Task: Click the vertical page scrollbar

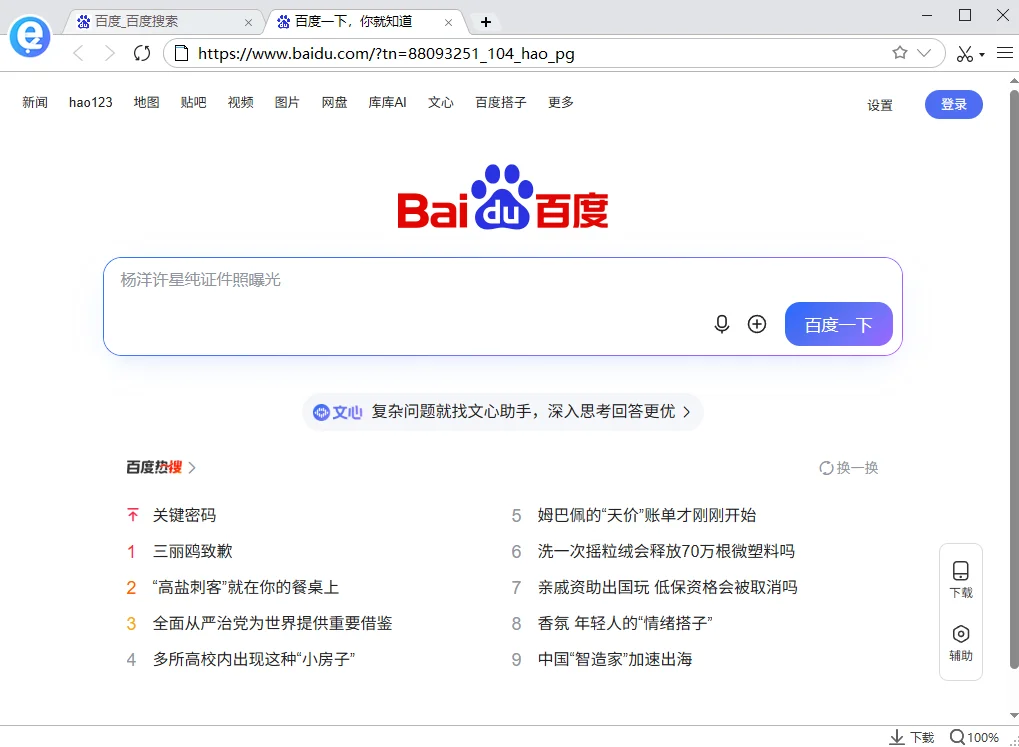Action: [1014, 380]
